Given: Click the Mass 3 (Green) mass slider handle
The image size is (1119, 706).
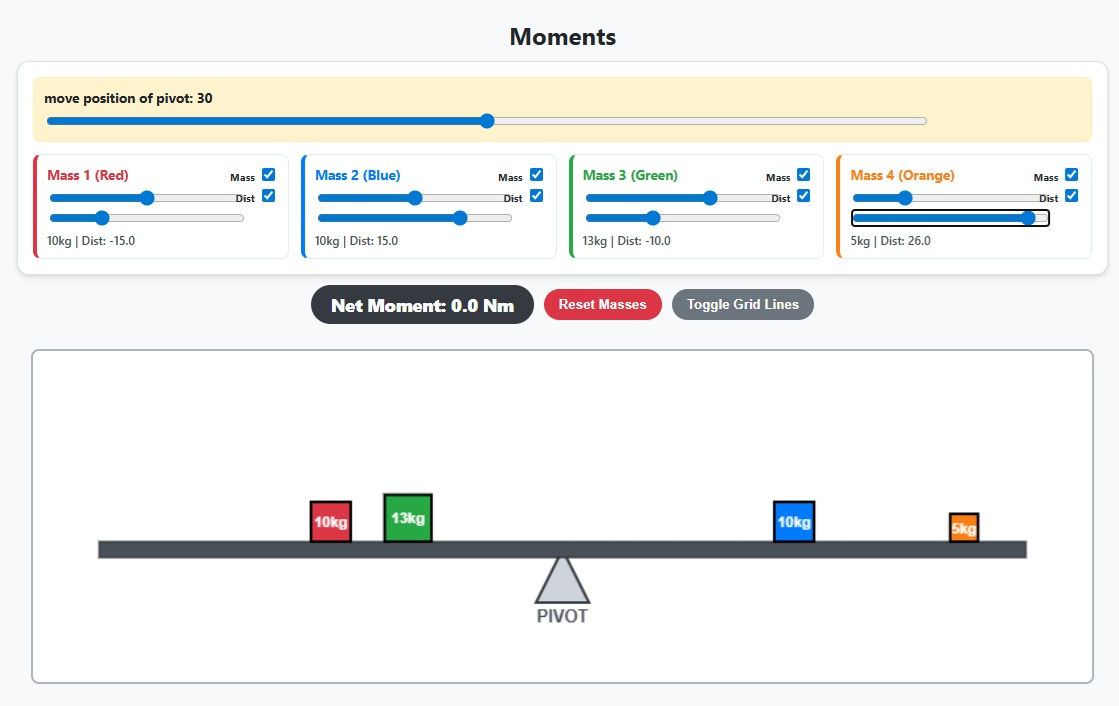Looking at the screenshot, I should pos(710,198).
